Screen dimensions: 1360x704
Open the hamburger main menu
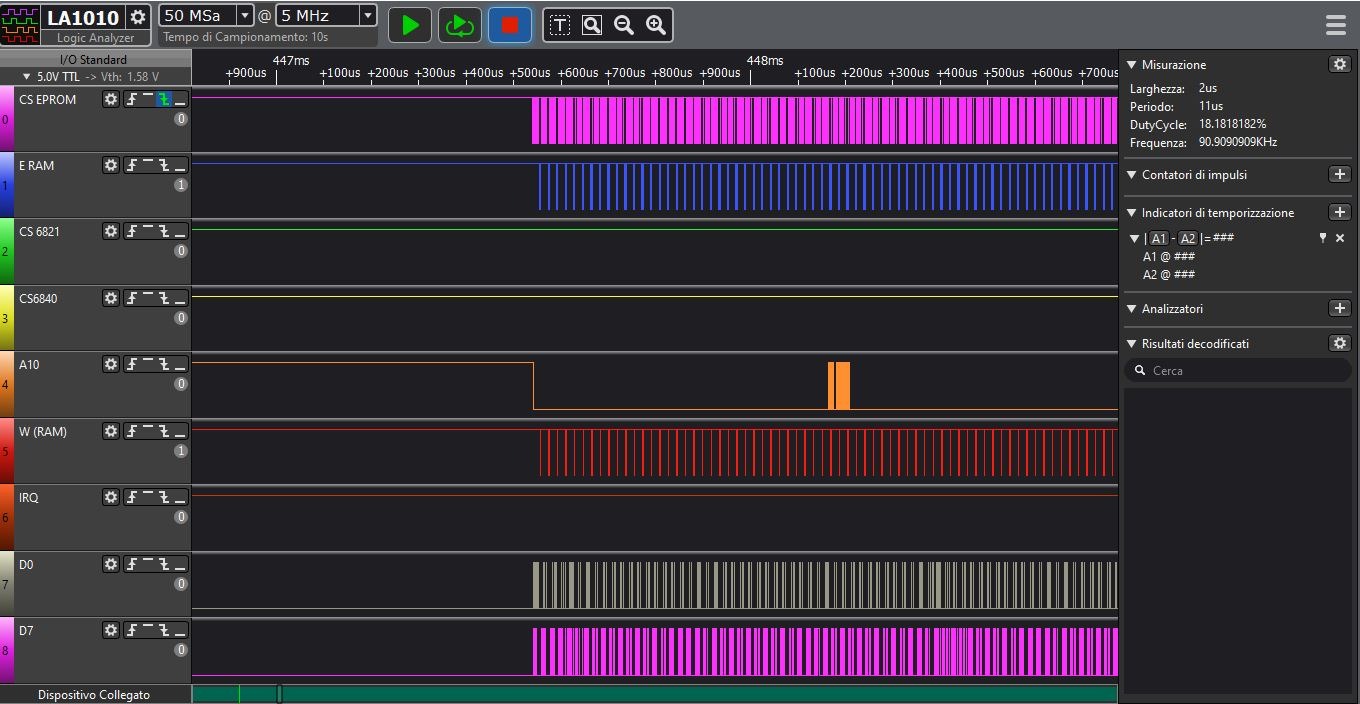click(x=1335, y=25)
